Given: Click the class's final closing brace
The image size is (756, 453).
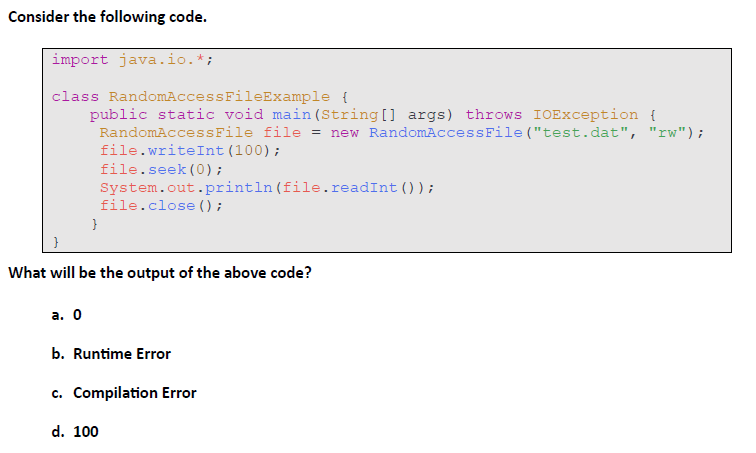Looking at the screenshot, I should point(57,242).
